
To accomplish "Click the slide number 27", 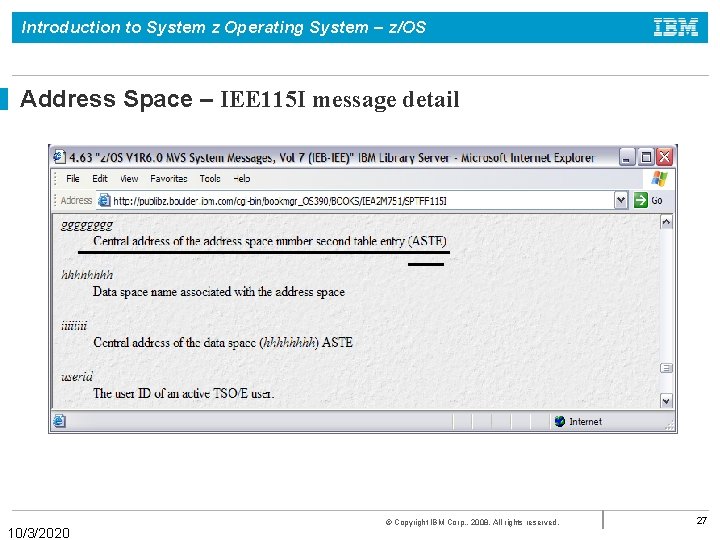I will tap(701, 520).
